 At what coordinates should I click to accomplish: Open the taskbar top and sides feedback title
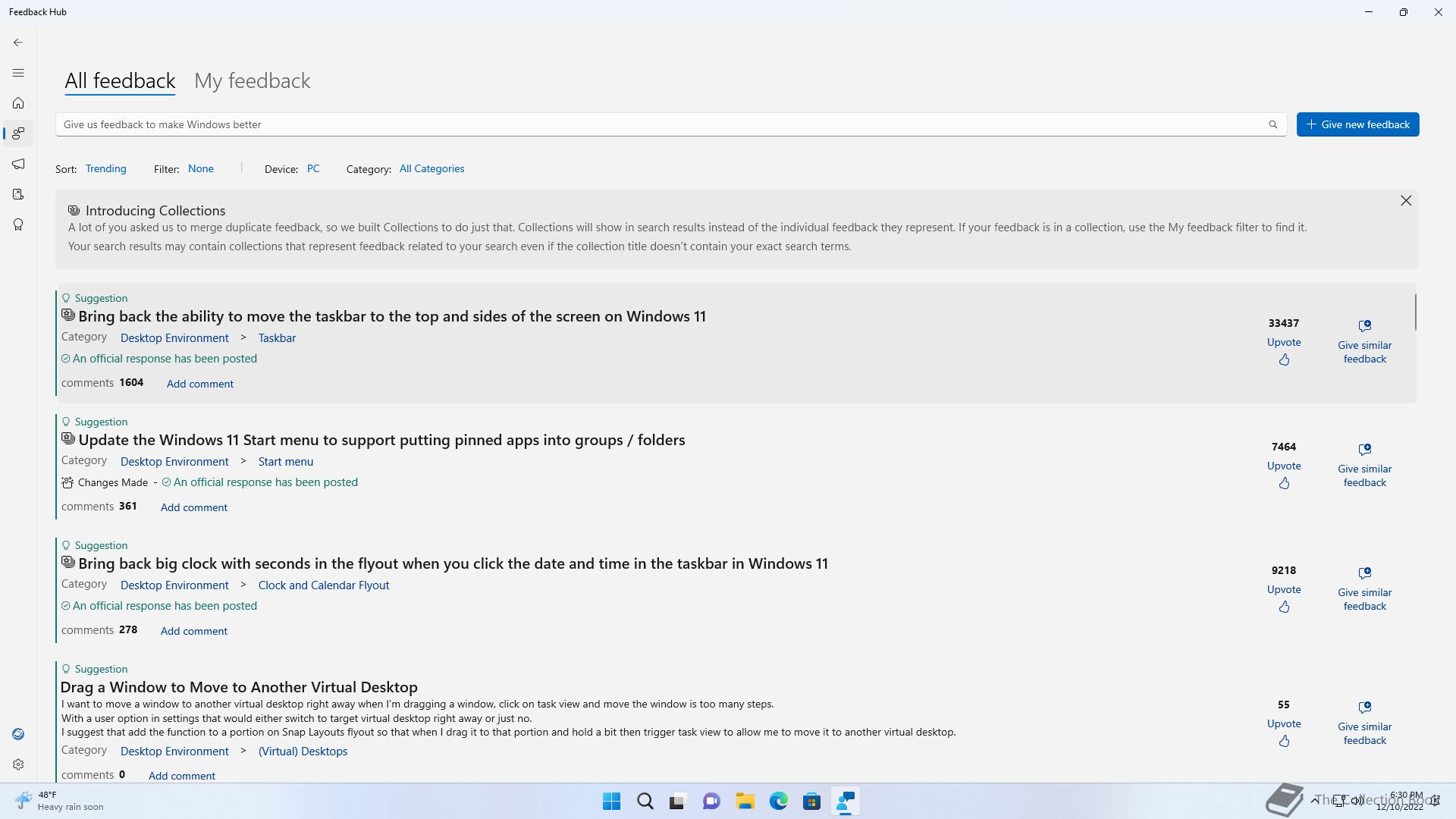(392, 316)
